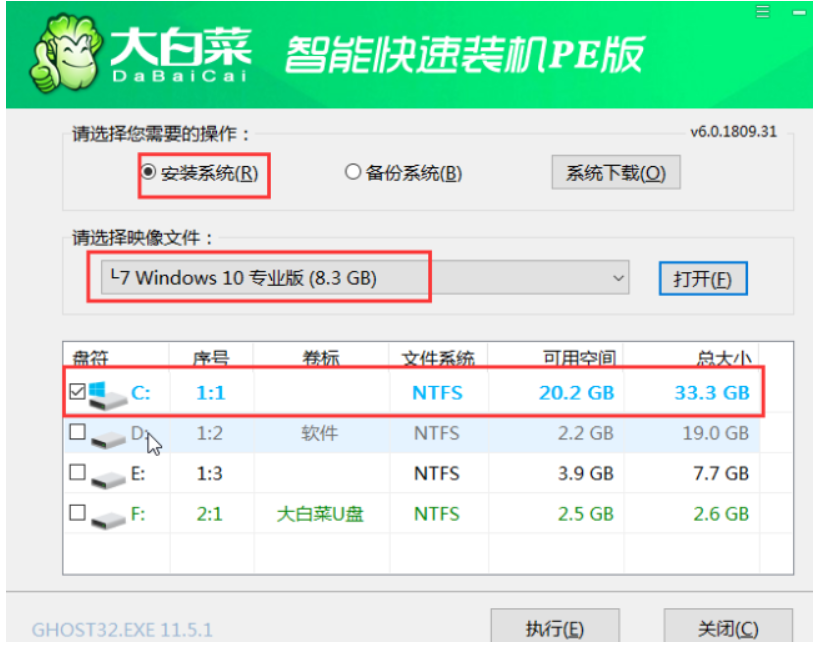Click the 2.6 GB total size cell

tap(721, 514)
